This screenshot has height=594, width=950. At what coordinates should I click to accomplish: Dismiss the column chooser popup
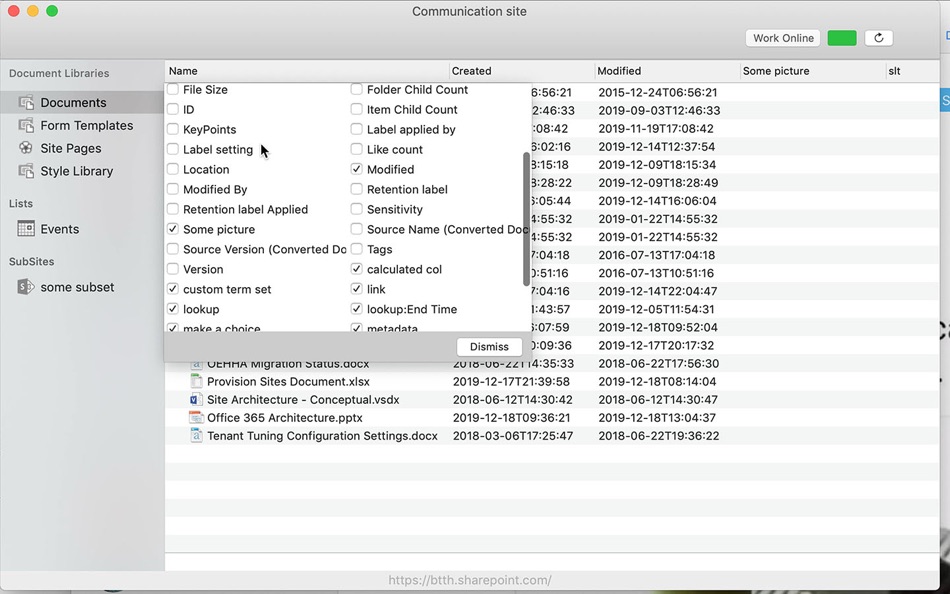pos(489,347)
